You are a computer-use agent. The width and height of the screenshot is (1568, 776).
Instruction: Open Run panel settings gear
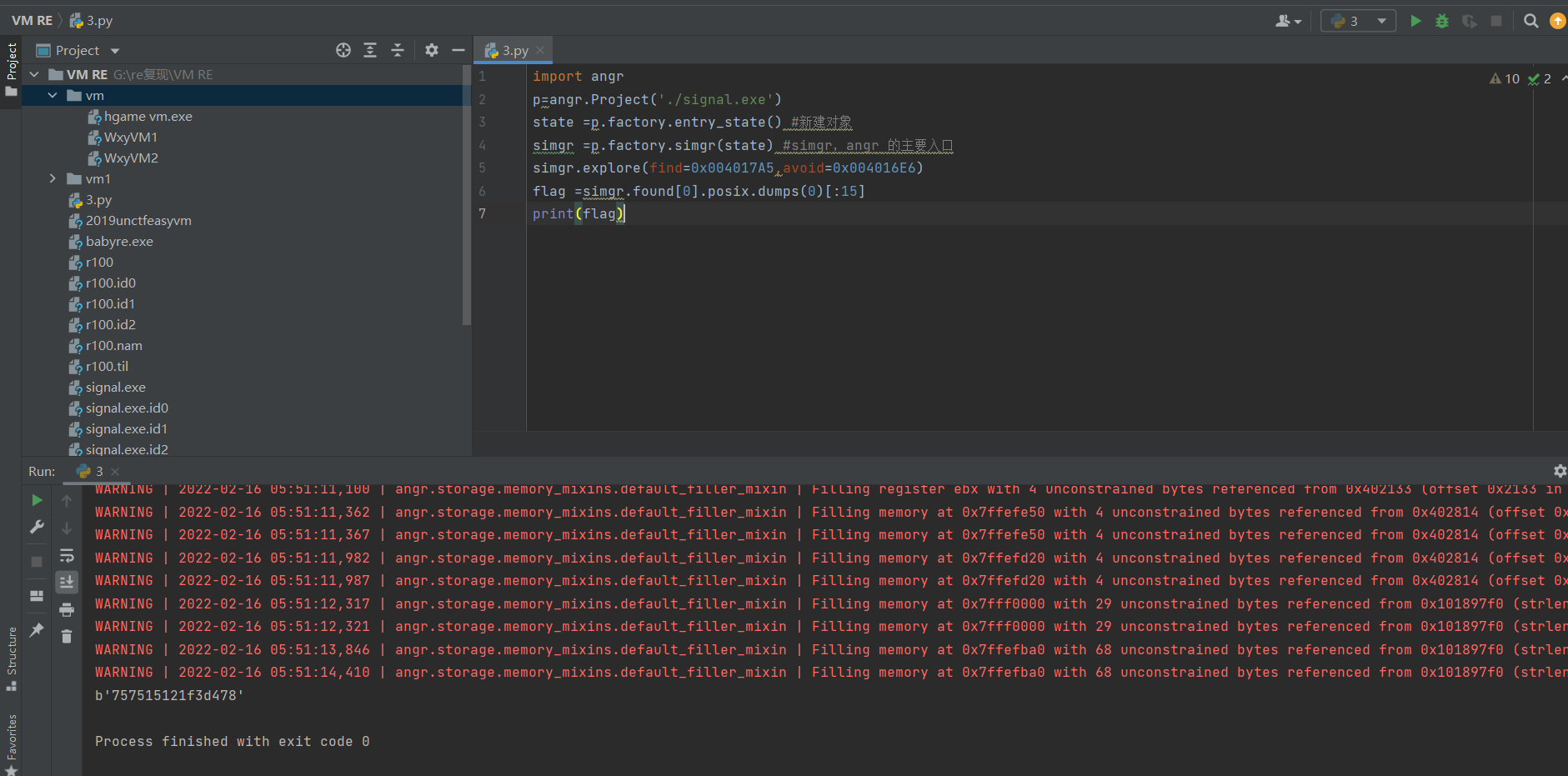(x=1560, y=471)
